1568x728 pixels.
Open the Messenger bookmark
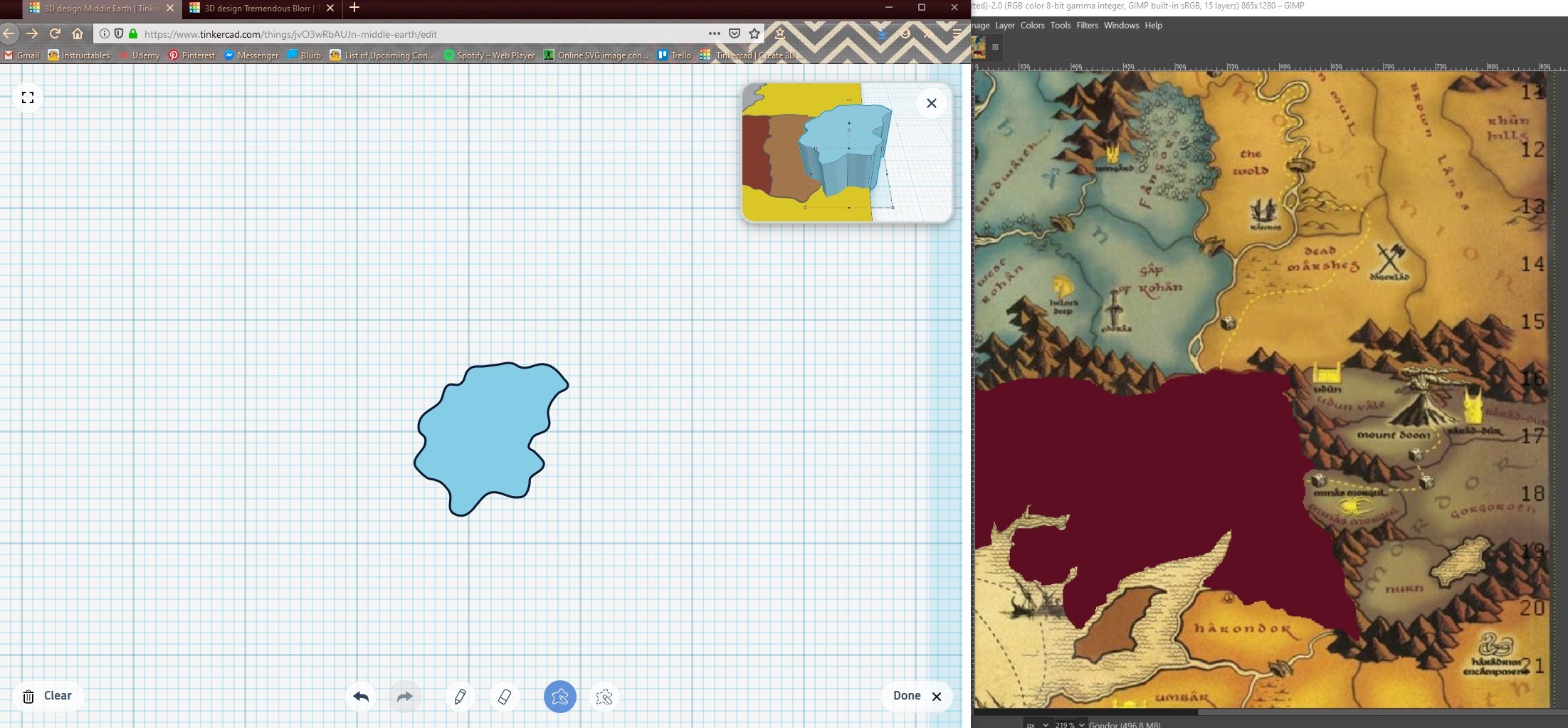pyautogui.click(x=251, y=55)
